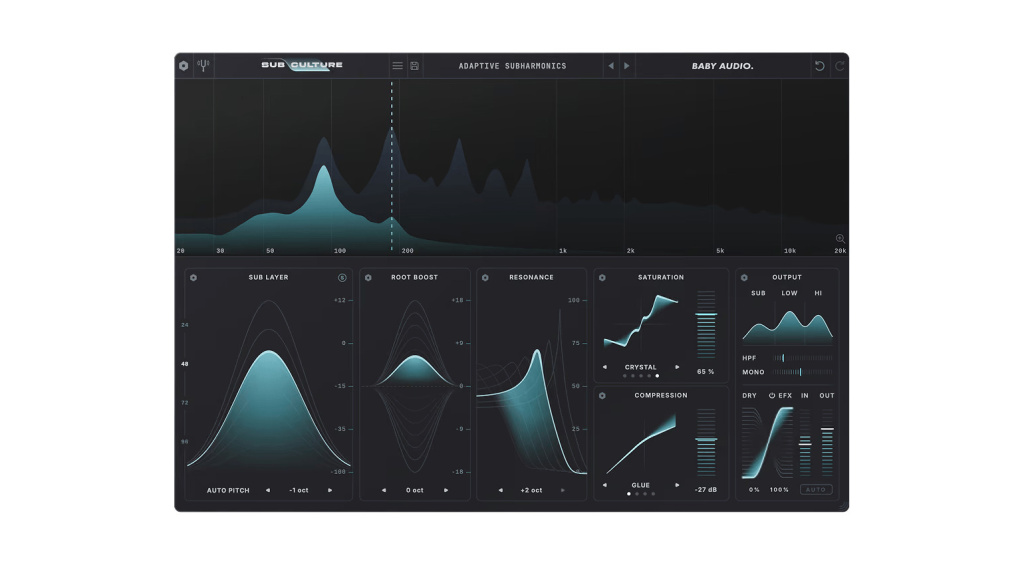1024x565 pixels.
Task: Select next compression type after GLUE
Action: [677, 485]
